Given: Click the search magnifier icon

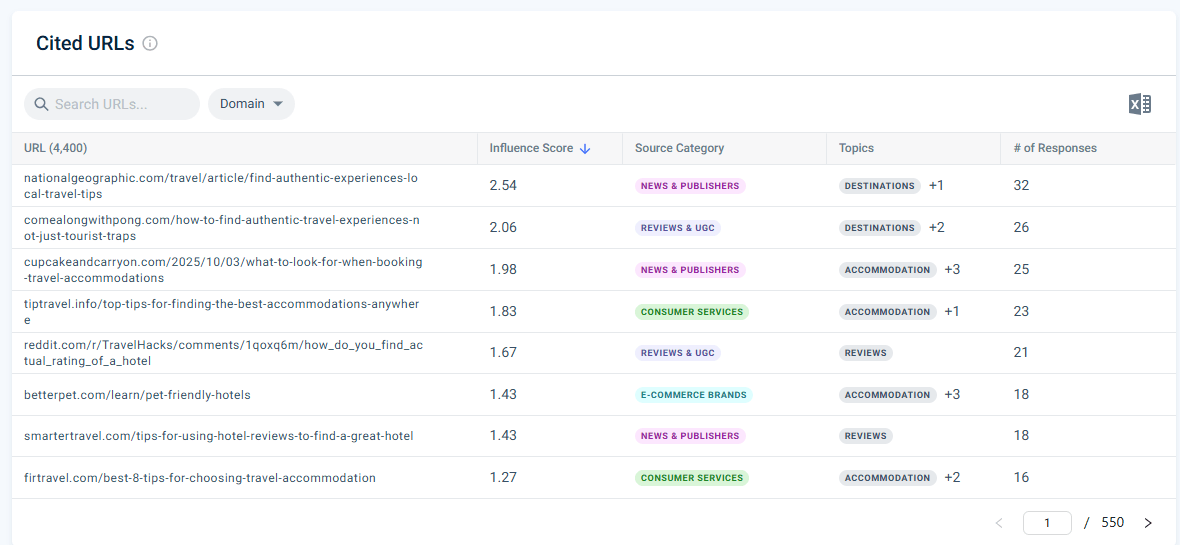Looking at the screenshot, I should pos(41,104).
